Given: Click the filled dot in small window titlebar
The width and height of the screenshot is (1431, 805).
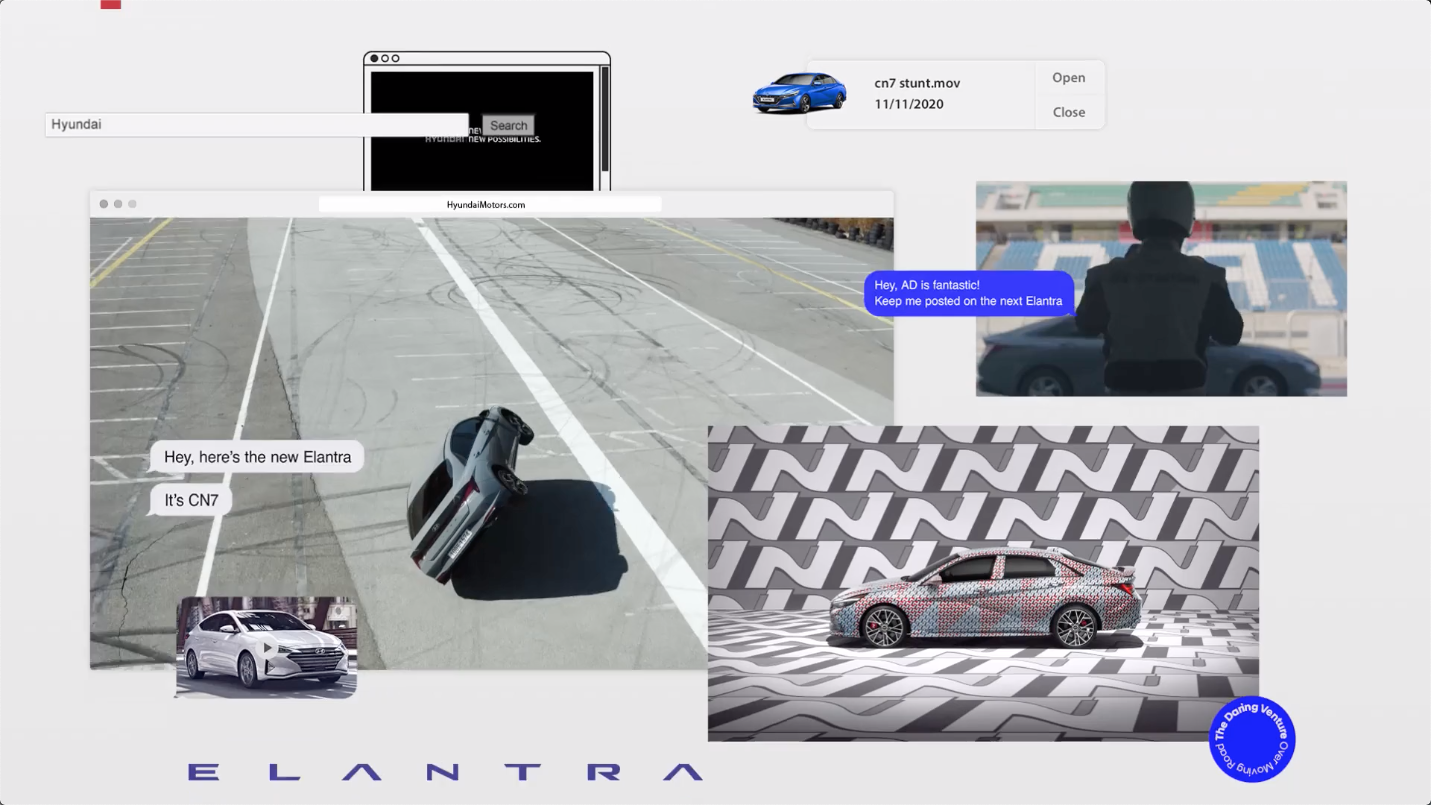Looking at the screenshot, I should [375, 59].
